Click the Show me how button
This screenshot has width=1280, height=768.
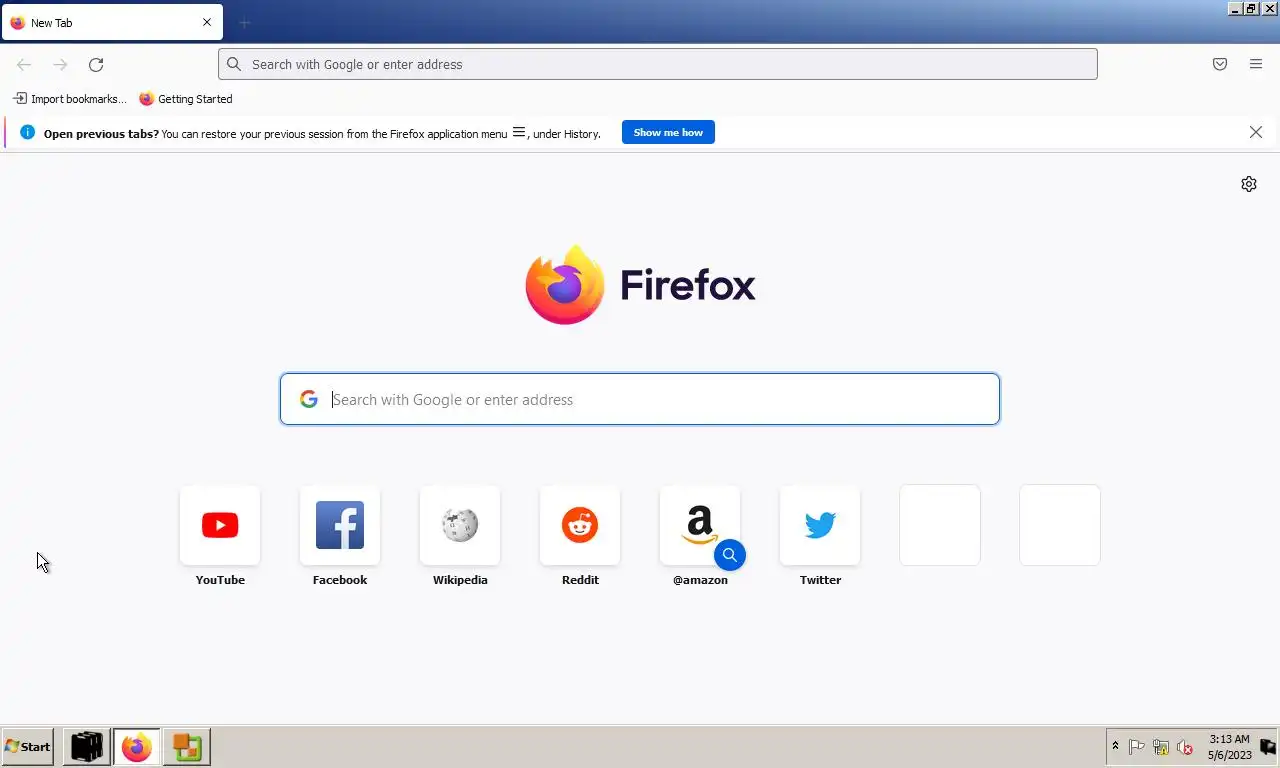pyautogui.click(x=668, y=132)
